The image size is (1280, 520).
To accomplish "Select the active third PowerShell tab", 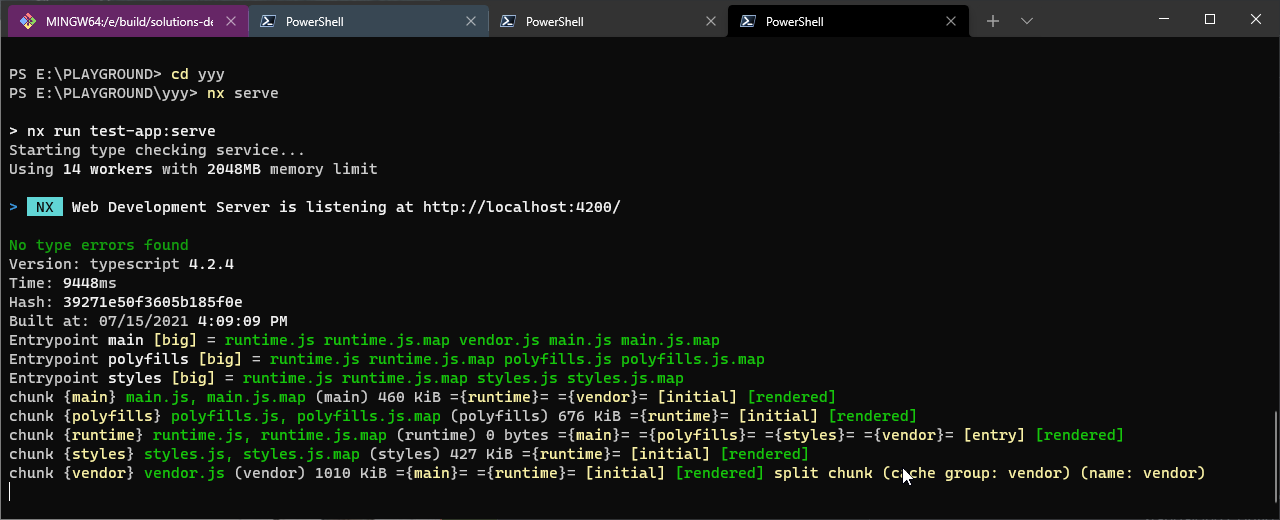I will pyautogui.click(x=848, y=21).
